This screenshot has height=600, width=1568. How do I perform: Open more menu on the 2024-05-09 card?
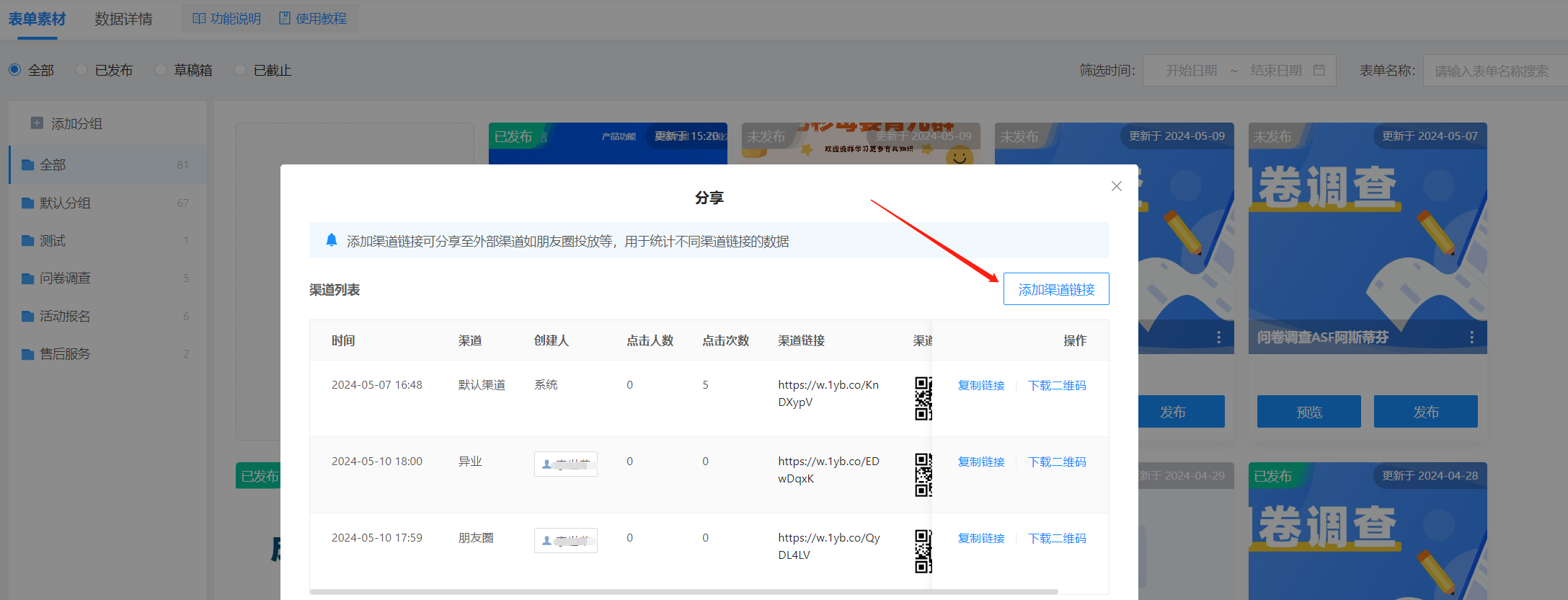1218,337
